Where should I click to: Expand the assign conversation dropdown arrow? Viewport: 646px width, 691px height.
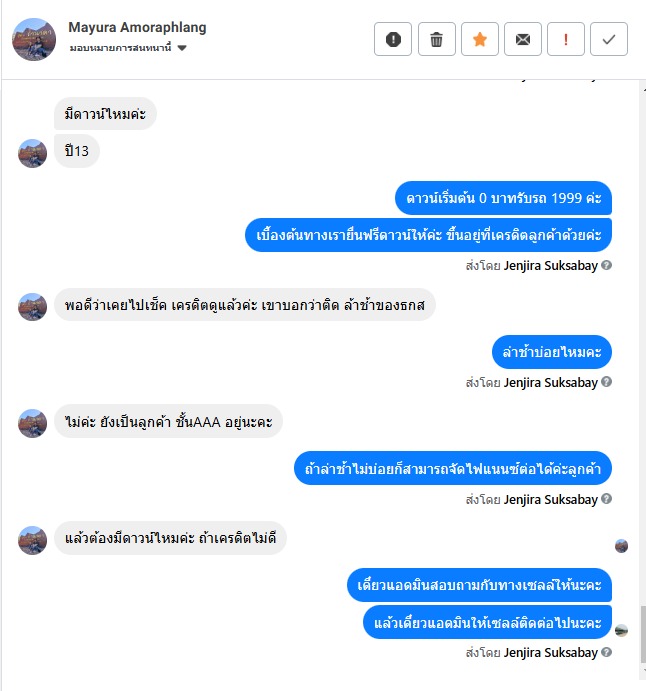(182, 48)
